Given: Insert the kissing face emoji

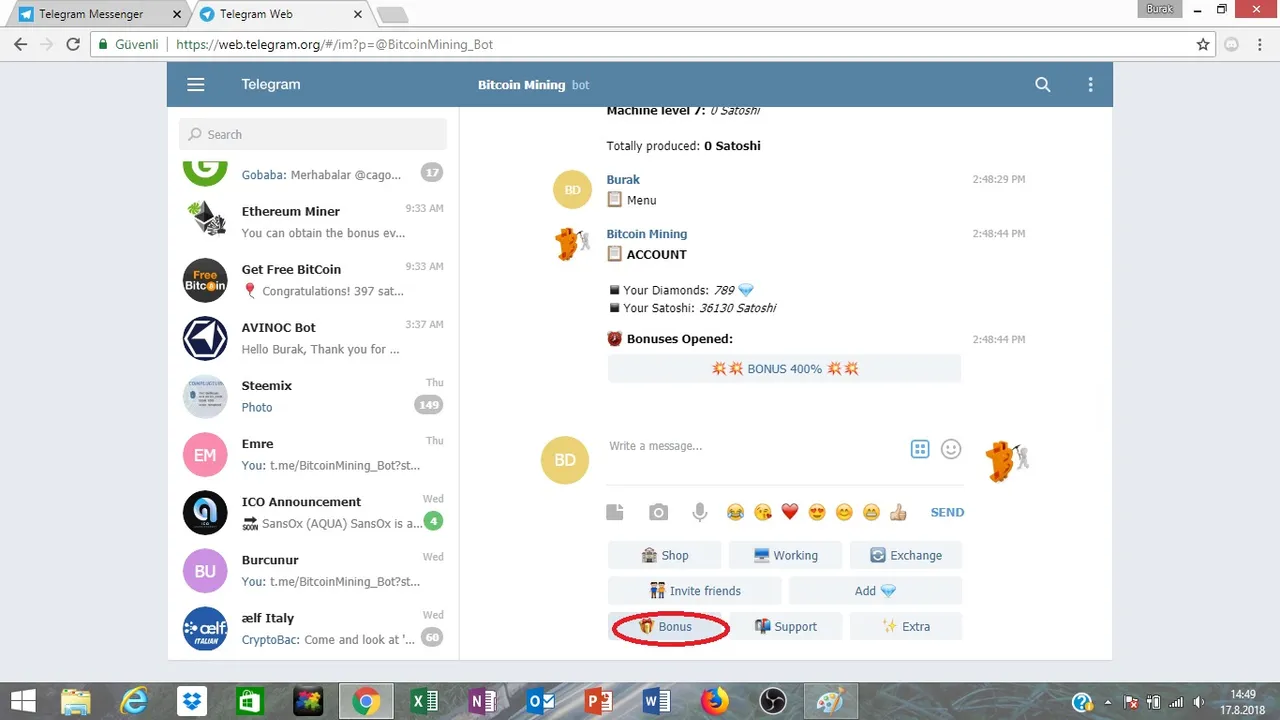Looking at the screenshot, I should [x=763, y=512].
